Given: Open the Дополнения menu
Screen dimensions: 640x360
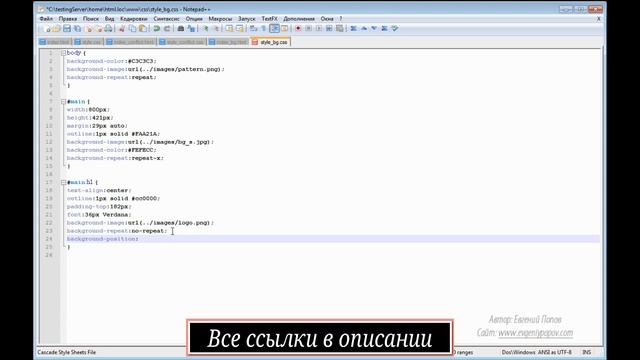Looking at the screenshot, I should point(299,19).
